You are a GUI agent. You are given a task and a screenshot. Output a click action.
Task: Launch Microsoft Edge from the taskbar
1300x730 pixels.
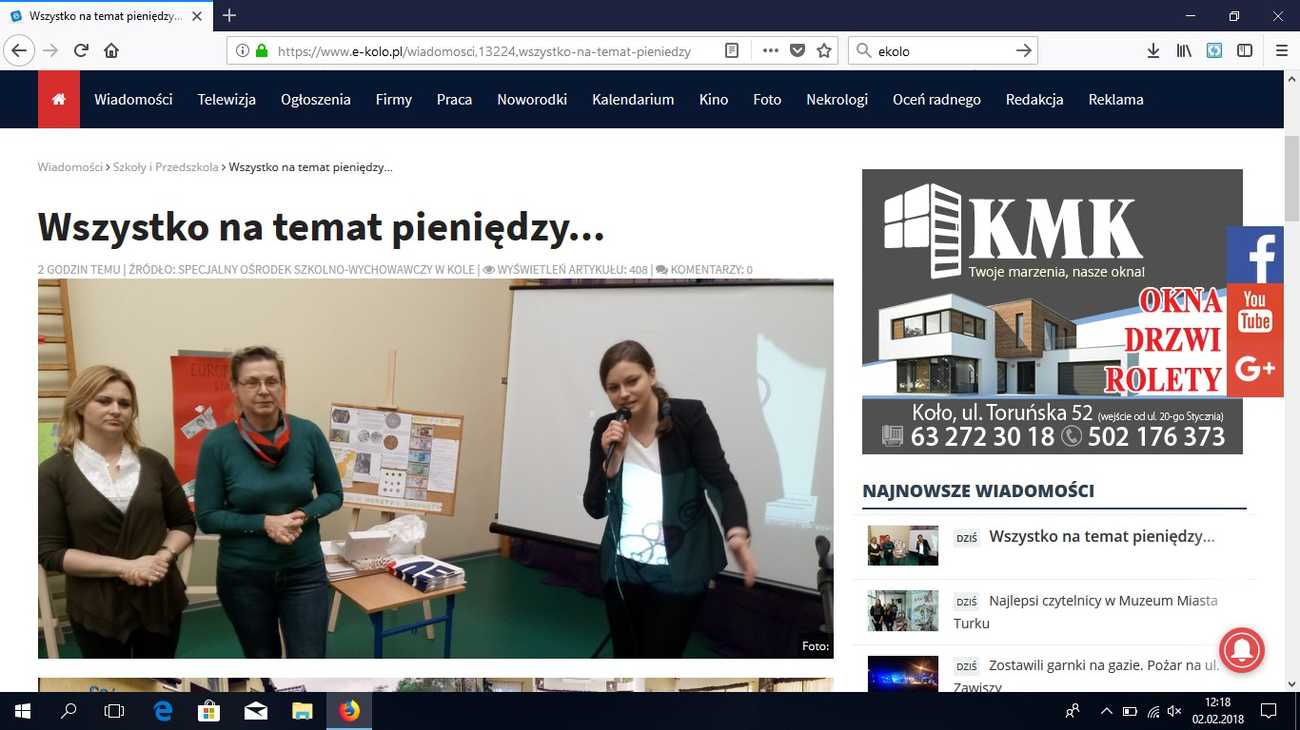click(162, 711)
